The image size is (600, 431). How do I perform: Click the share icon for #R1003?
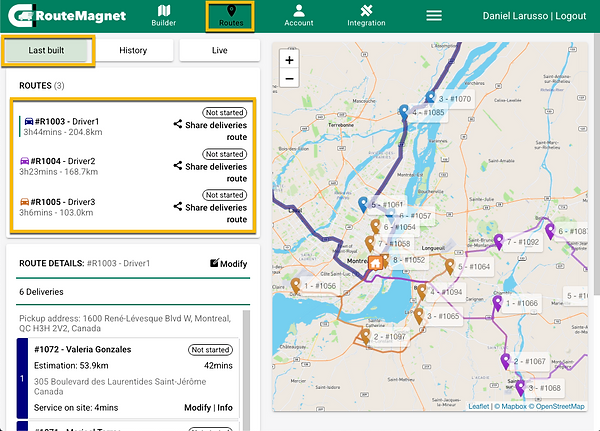[178, 124]
